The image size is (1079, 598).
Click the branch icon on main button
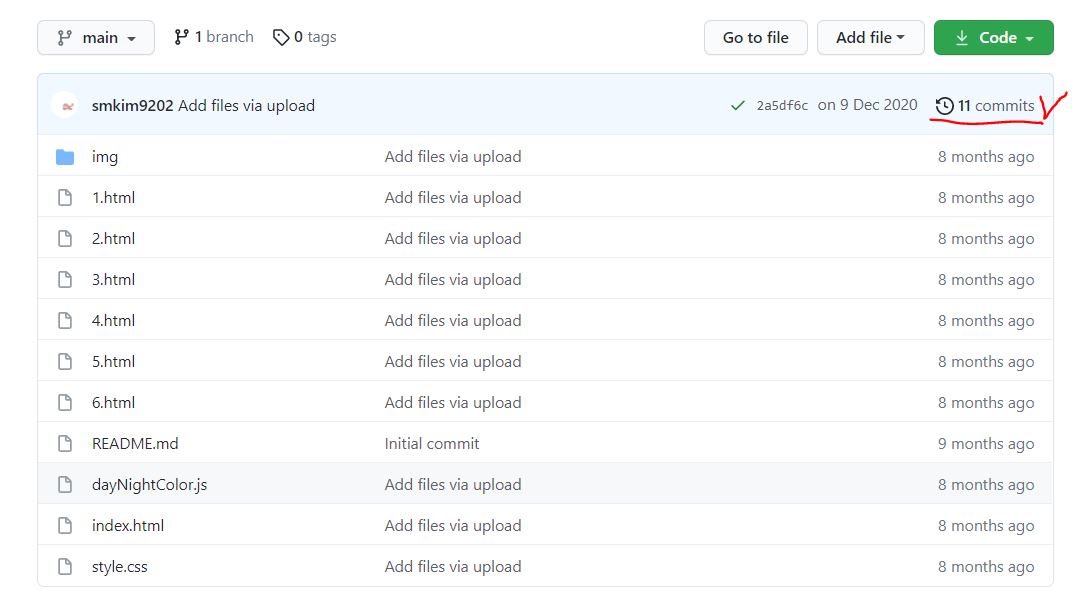pos(65,38)
